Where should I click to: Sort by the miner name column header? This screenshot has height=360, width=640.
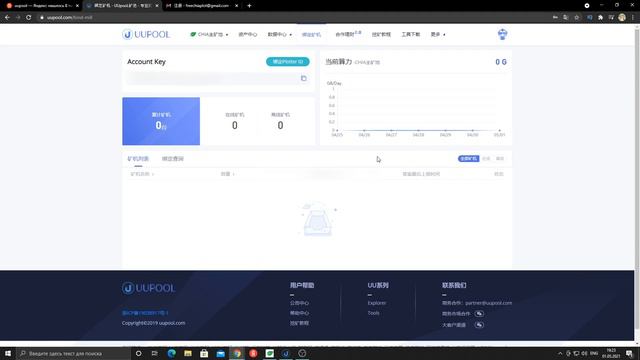pos(142,174)
